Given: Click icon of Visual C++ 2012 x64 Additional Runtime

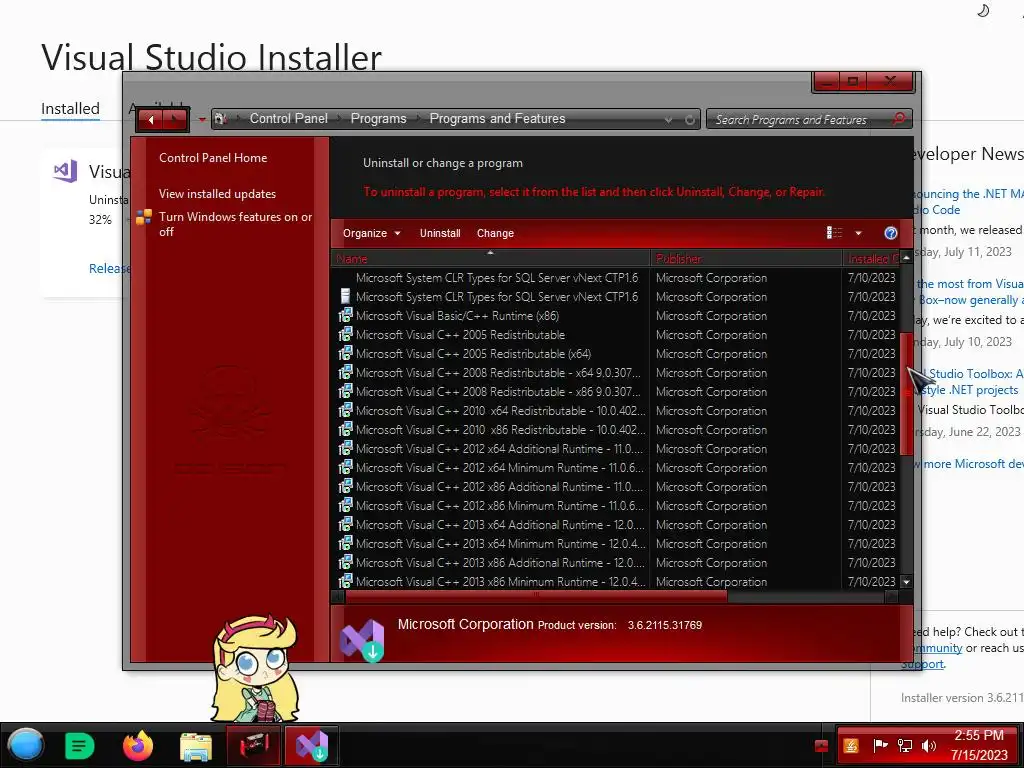Looking at the screenshot, I should [345, 448].
